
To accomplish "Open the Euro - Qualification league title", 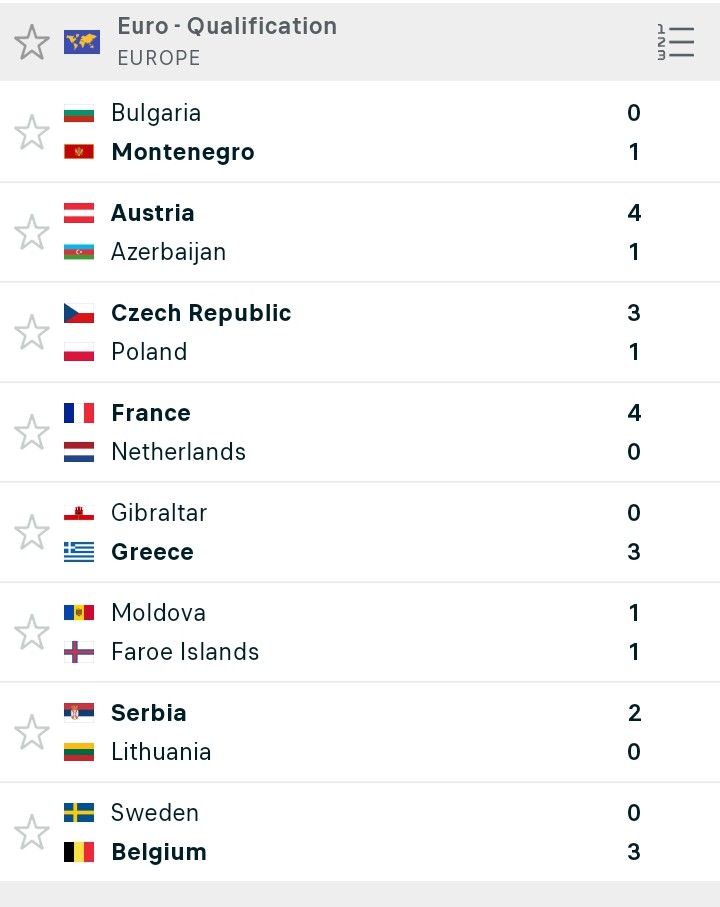I will tap(227, 26).
